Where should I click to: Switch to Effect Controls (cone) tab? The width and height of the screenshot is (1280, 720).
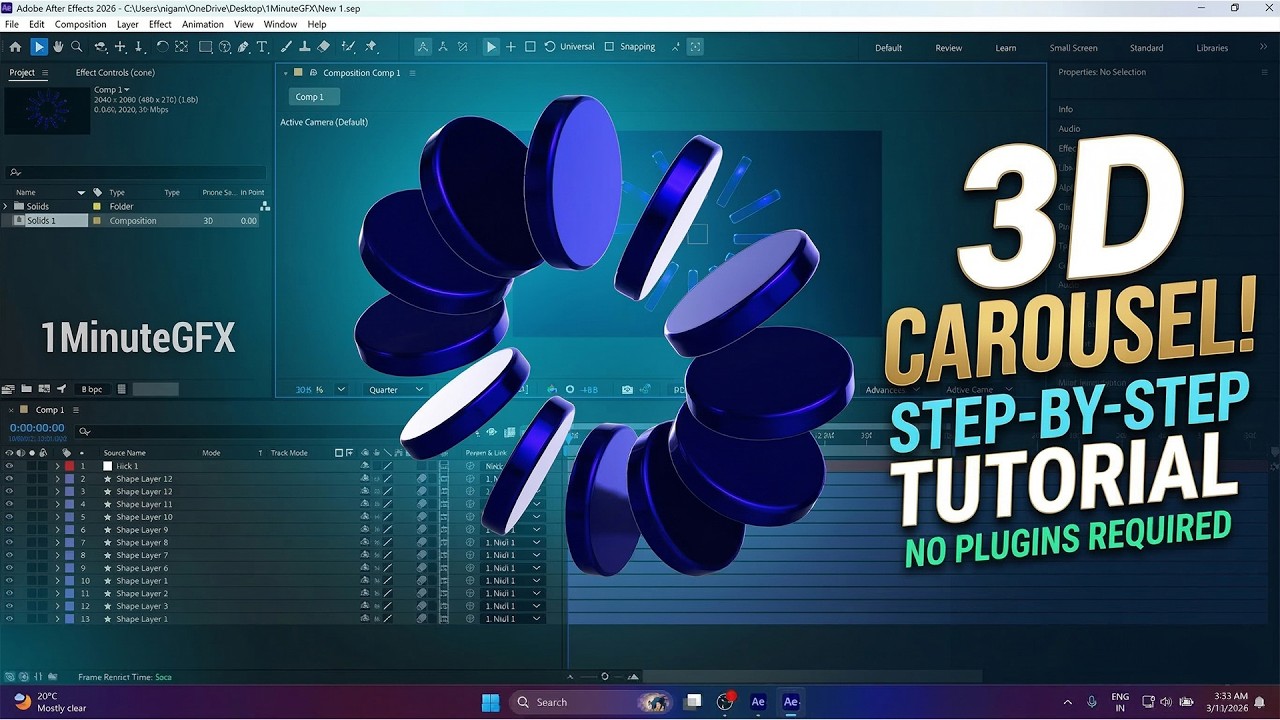click(115, 73)
